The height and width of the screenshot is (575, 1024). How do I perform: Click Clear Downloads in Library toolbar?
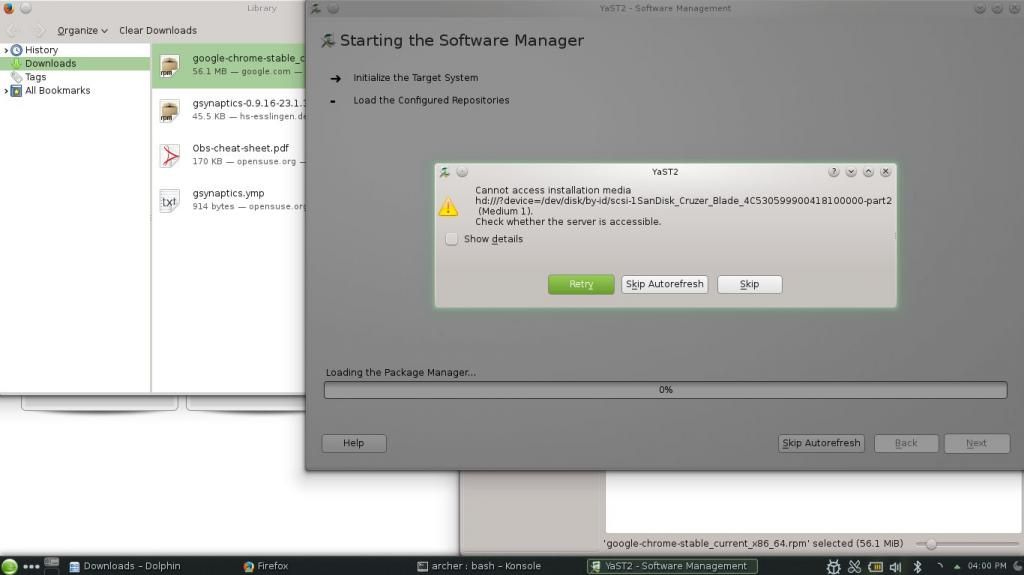[158, 31]
